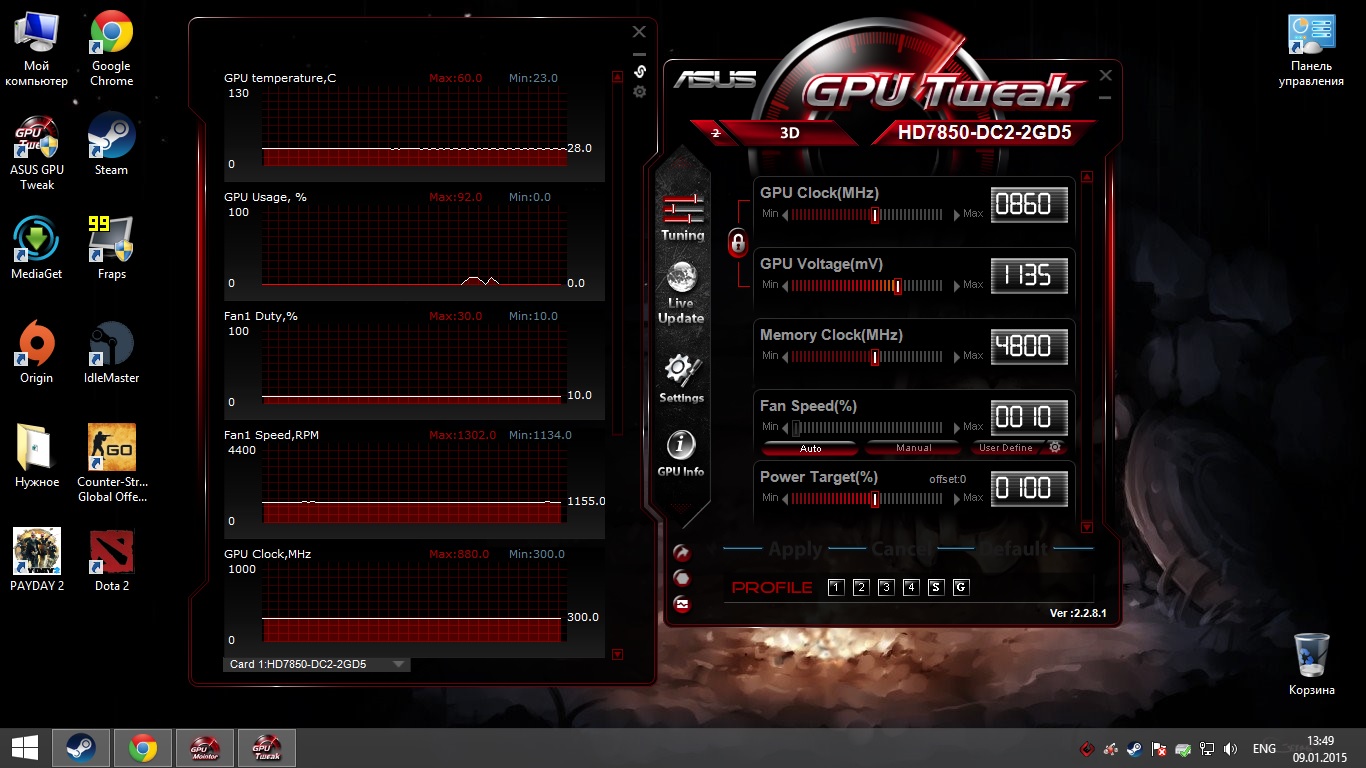Restore Default tuning values

click(x=1014, y=548)
